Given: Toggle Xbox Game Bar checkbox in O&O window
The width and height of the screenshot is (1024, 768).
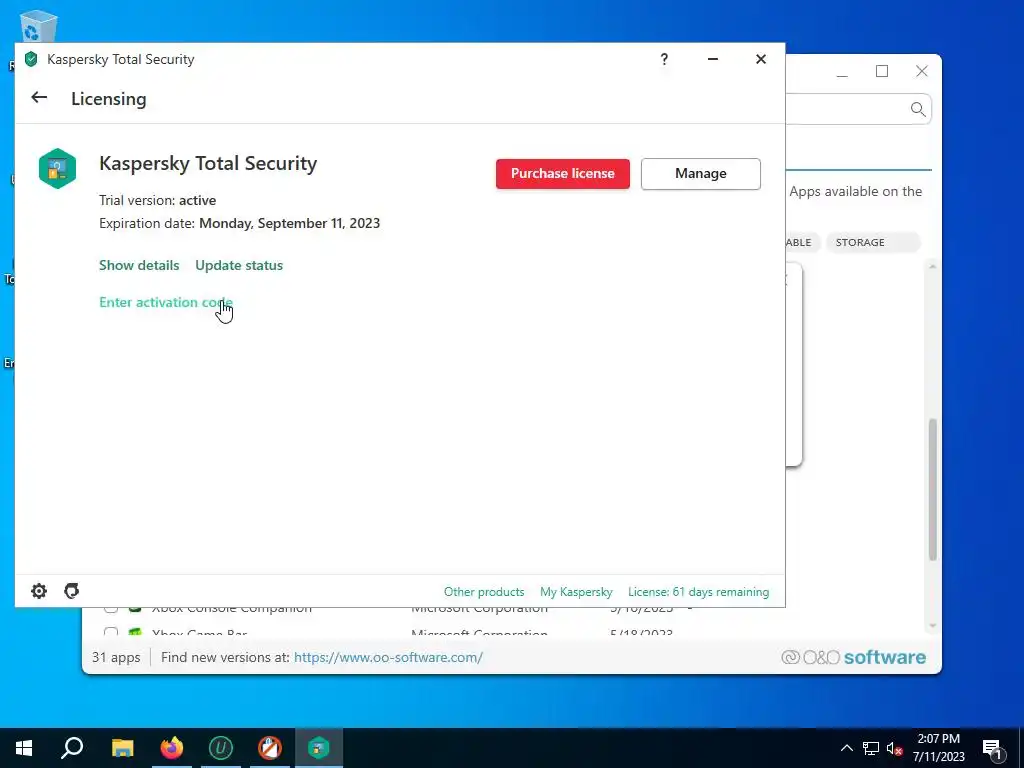Looking at the screenshot, I should click(x=111, y=632).
